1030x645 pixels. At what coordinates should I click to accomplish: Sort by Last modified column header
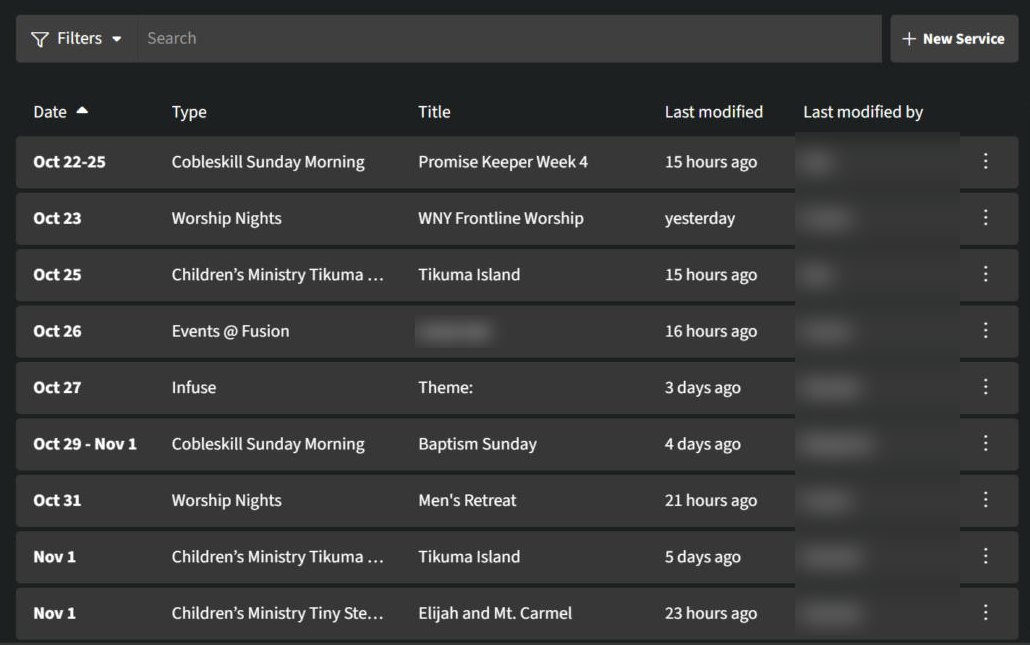click(x=714, y=112)
